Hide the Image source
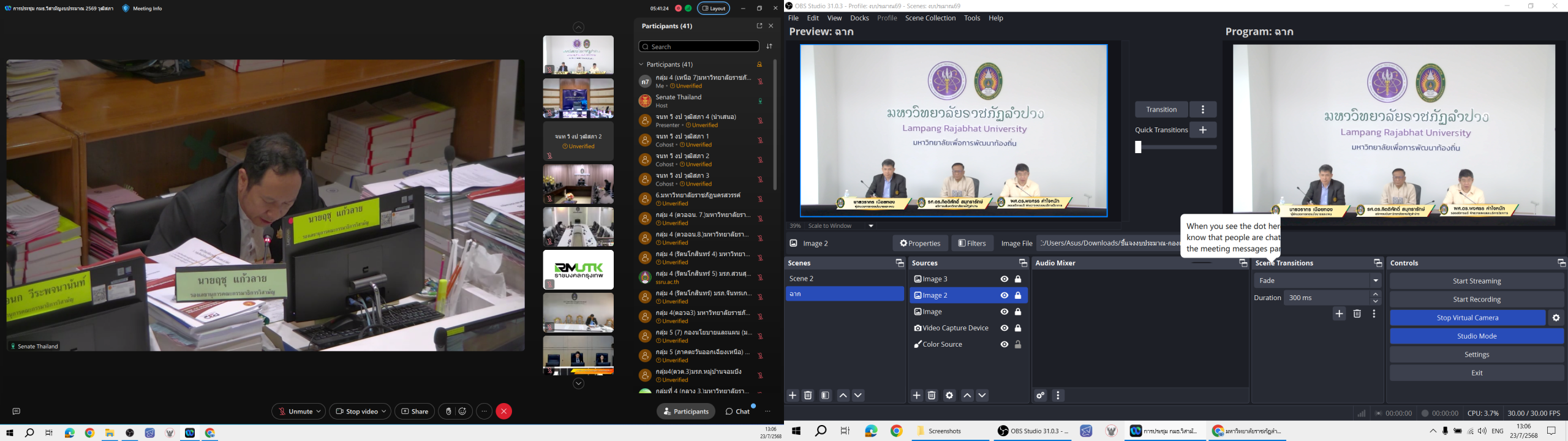Viewport: 1568px width, 441px height. tap(1005, 312)
